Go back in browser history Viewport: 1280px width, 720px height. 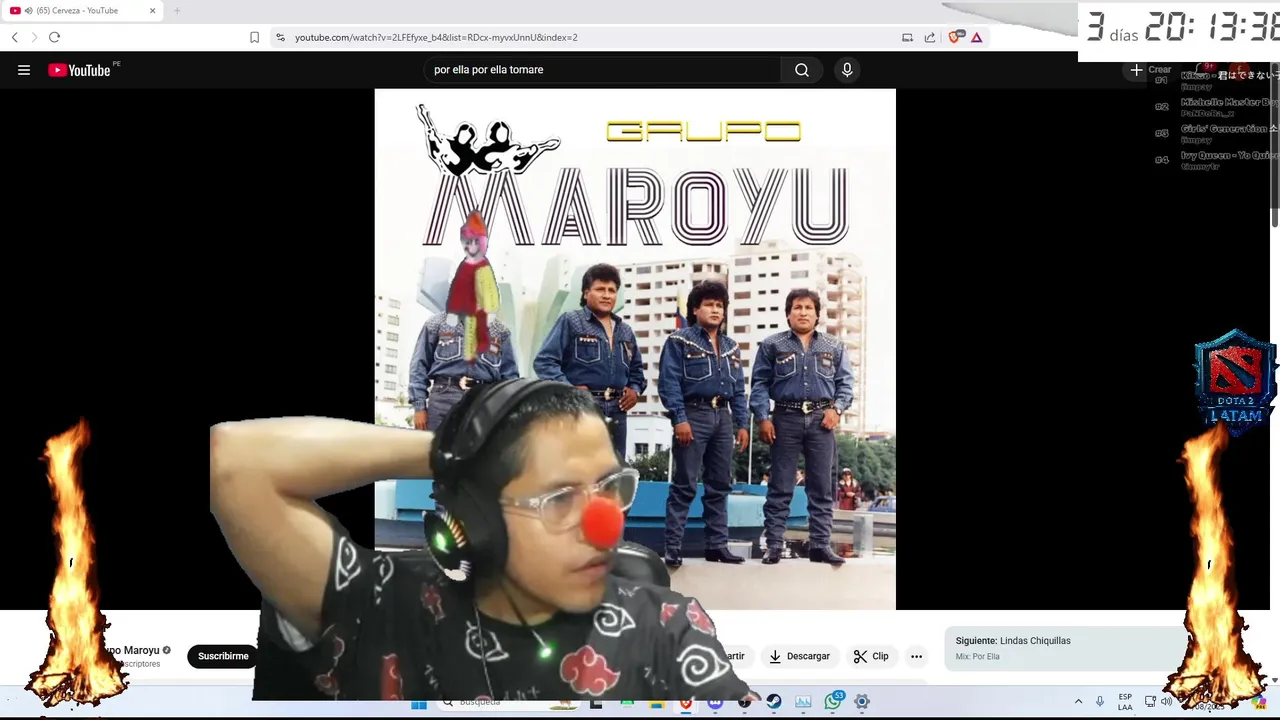click(x=14, y=37)
